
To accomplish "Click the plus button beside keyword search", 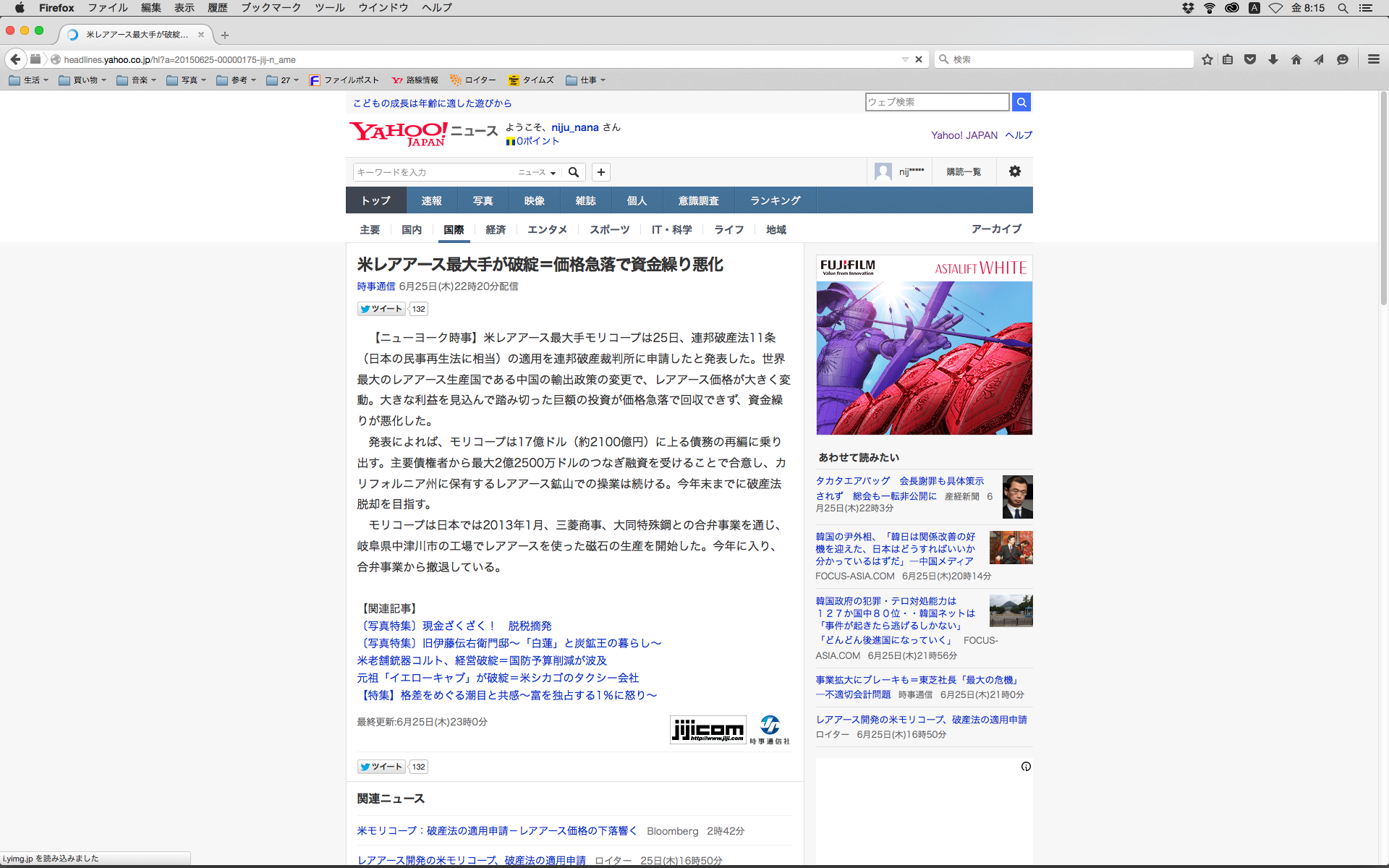I will [601, 172].
